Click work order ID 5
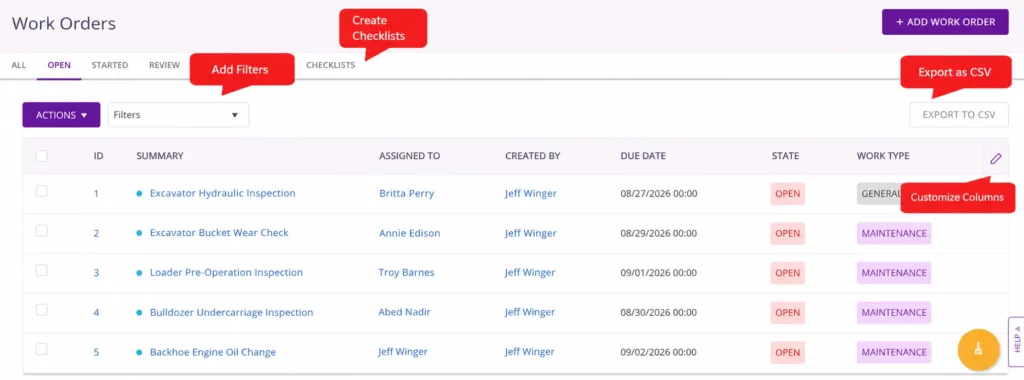Viewport: 1024px width, 380px height. point(96,353)
